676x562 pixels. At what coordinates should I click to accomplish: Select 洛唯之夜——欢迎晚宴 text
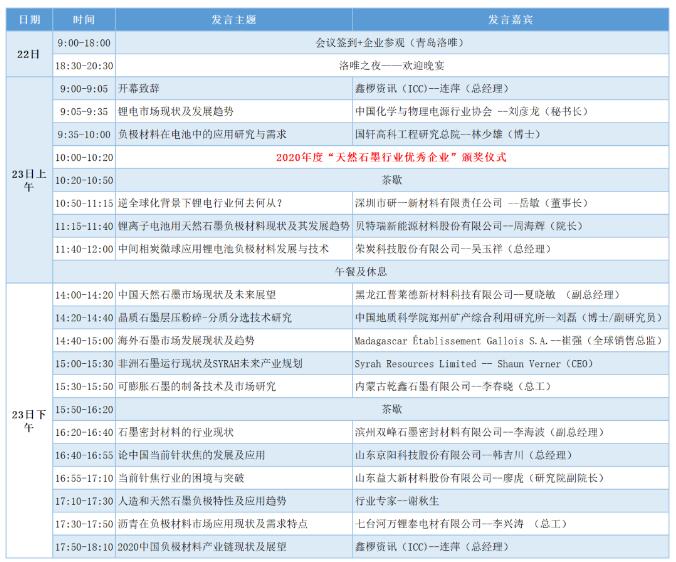click(x=391, y=66)
